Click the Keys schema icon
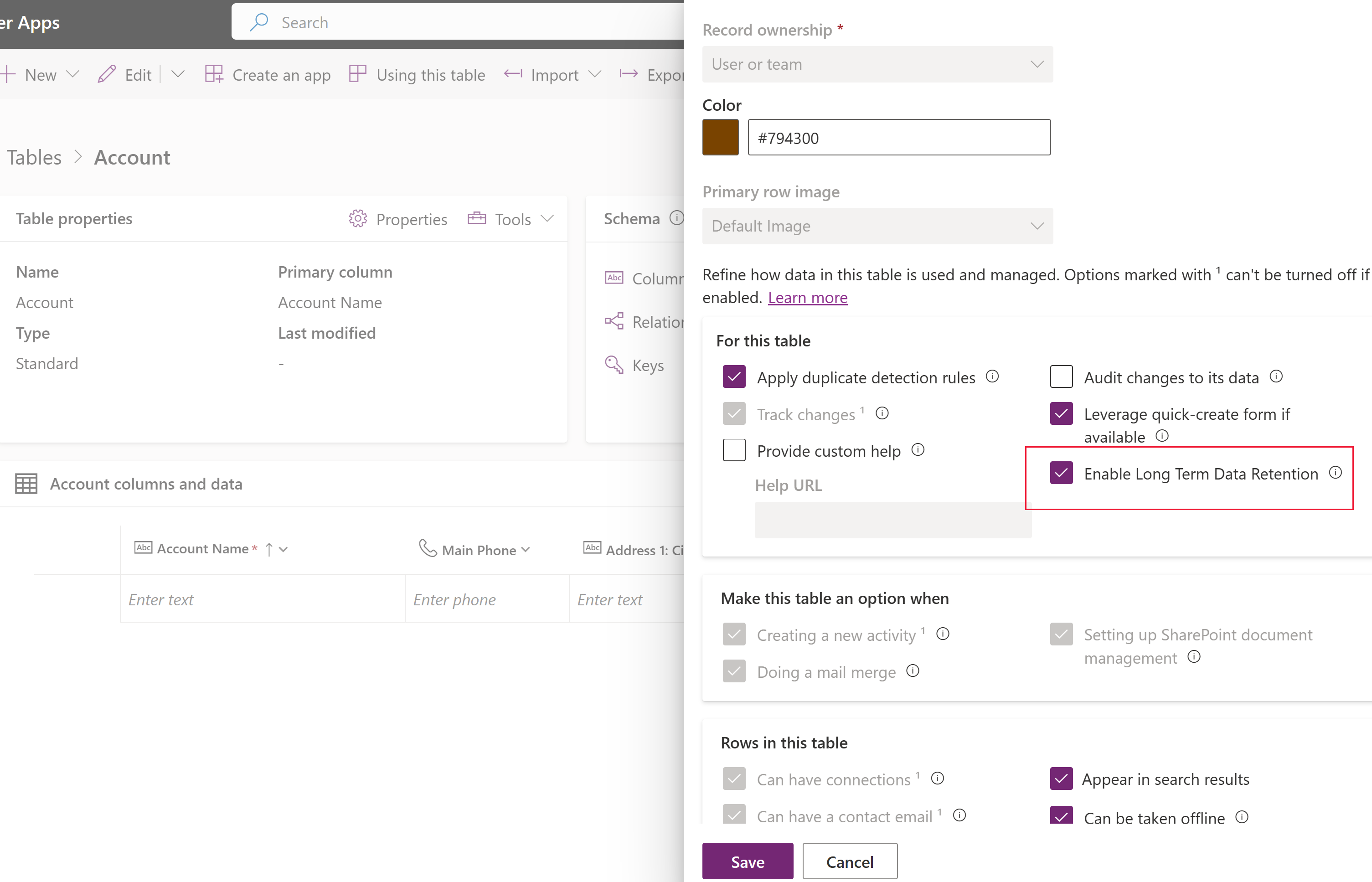The height and width of the screenshot is (882, 1372). (613, 365)
